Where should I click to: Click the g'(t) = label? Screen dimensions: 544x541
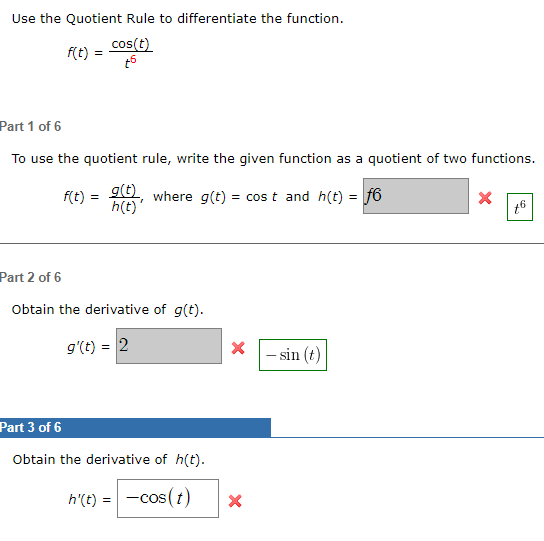[88, 347]
